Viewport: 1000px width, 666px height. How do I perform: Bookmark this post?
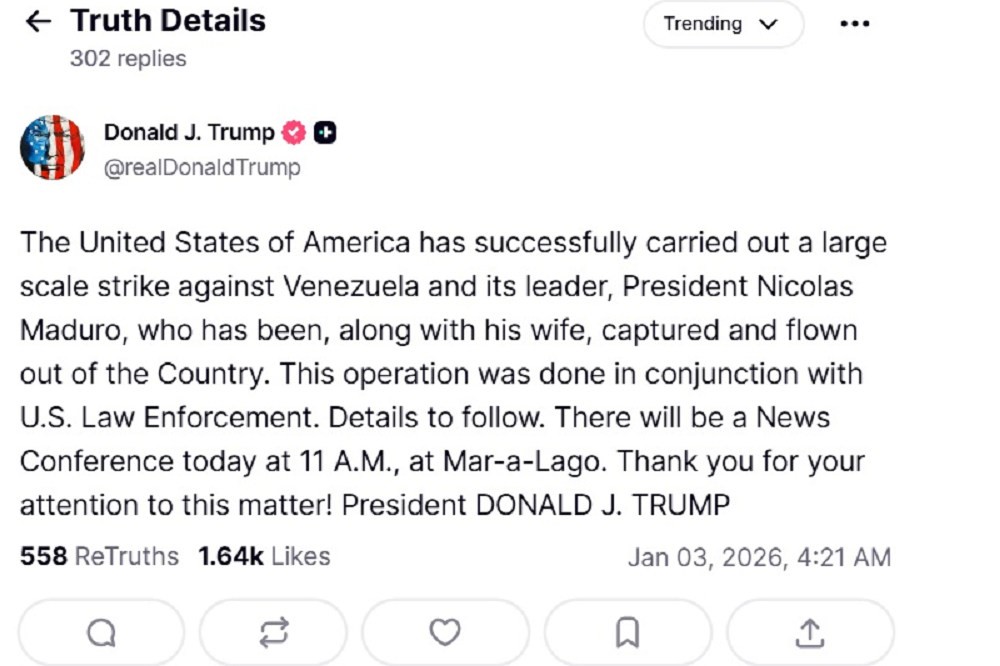click(627, 632)
